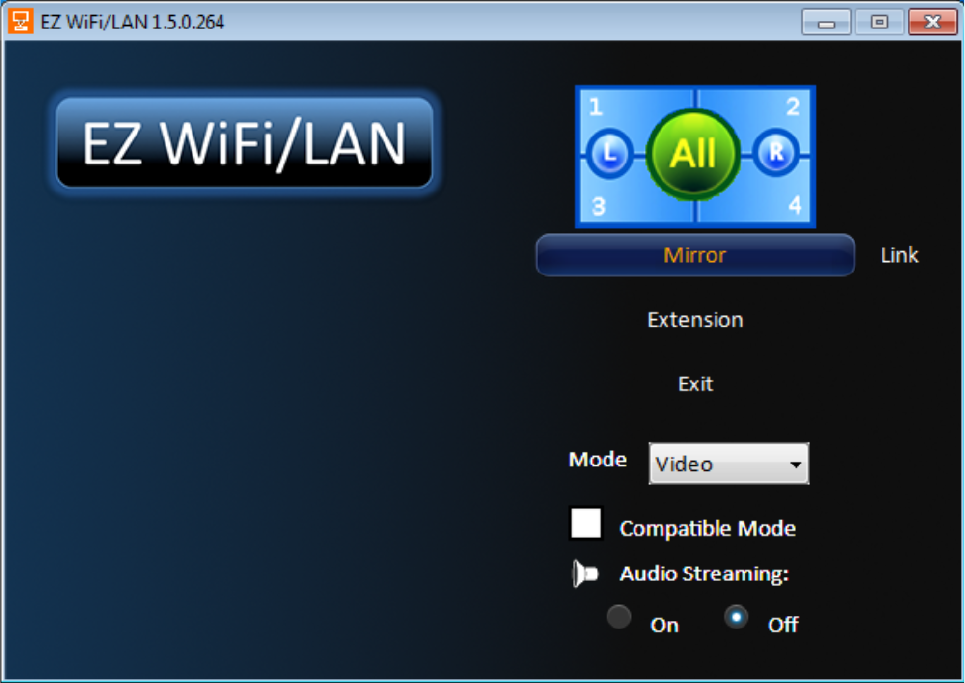Screen dimensions: 965x683
Task: Click the Link text beside Mirror
Action: (x=899, y=255)
